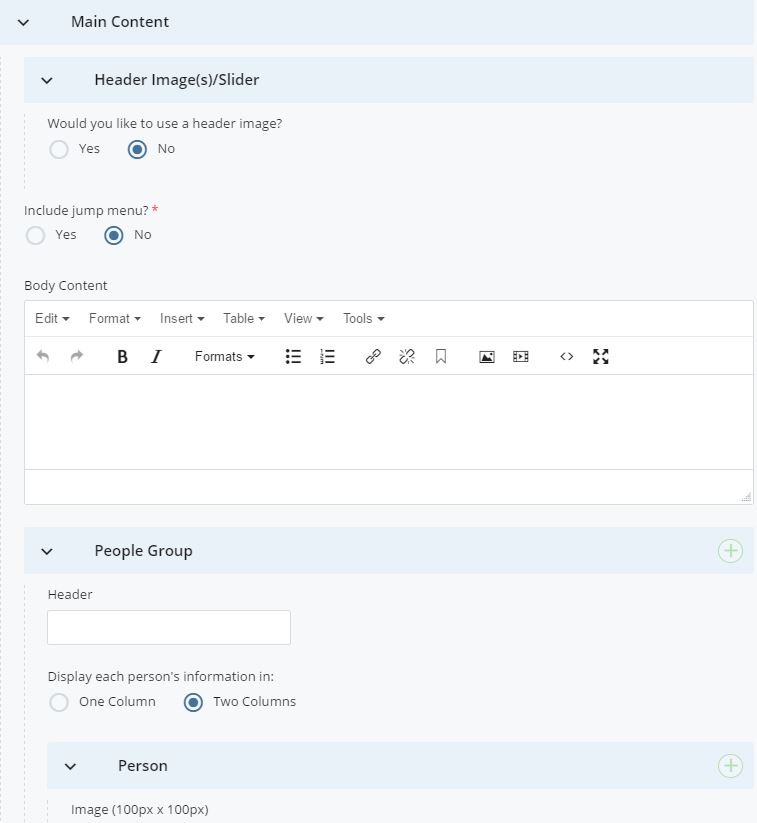757x823 pixels.
Task: Choose One Column display option
Action: tap(59, 702)
